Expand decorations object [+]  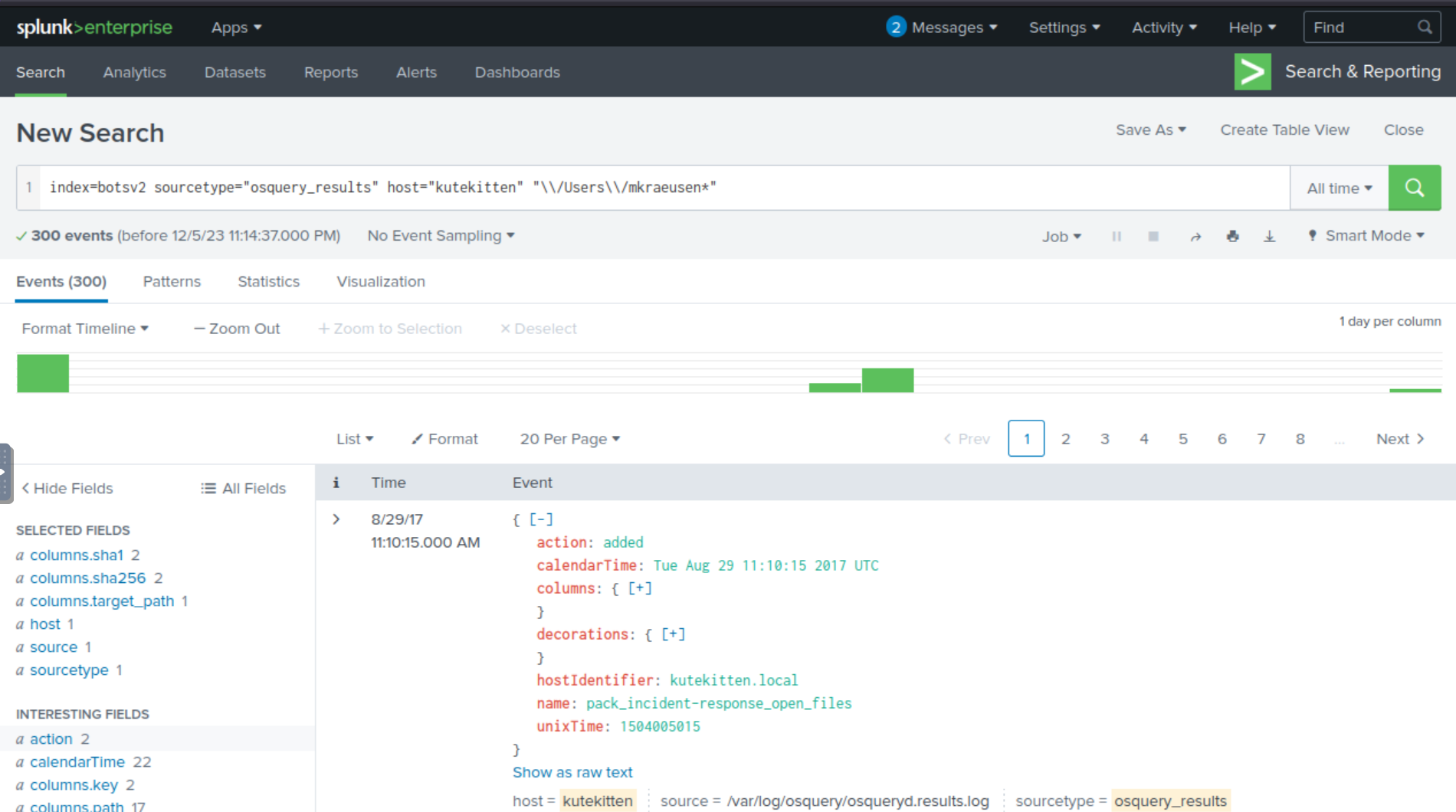coord(673,634)
